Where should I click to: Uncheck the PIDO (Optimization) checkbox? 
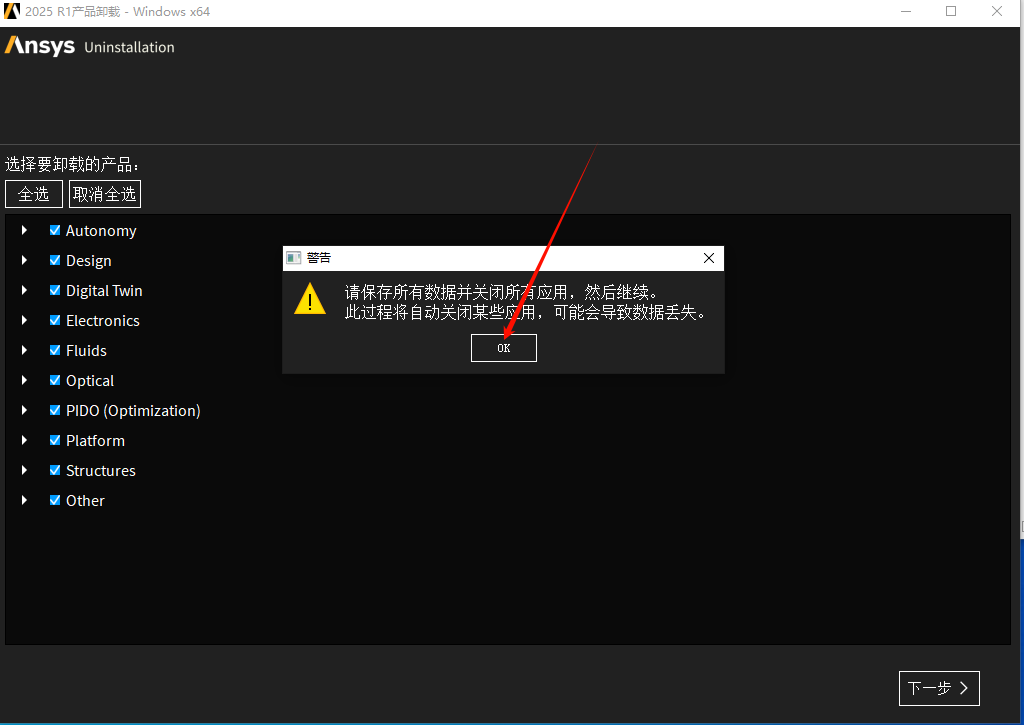(55, 410)
